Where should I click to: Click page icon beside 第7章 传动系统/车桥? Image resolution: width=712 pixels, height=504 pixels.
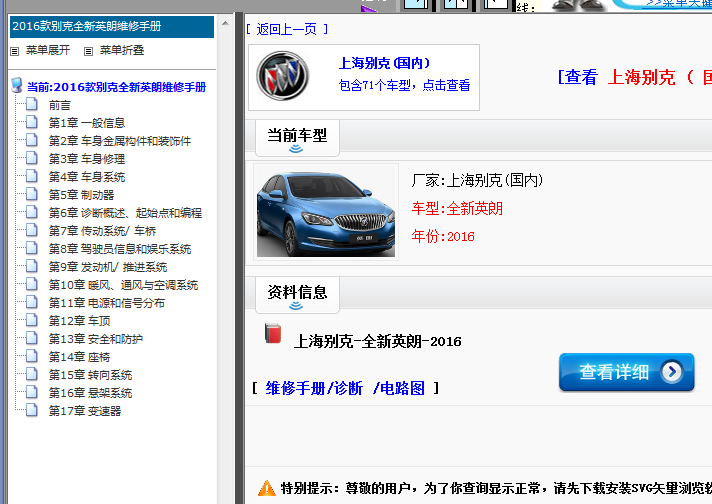tap(32, 231)
